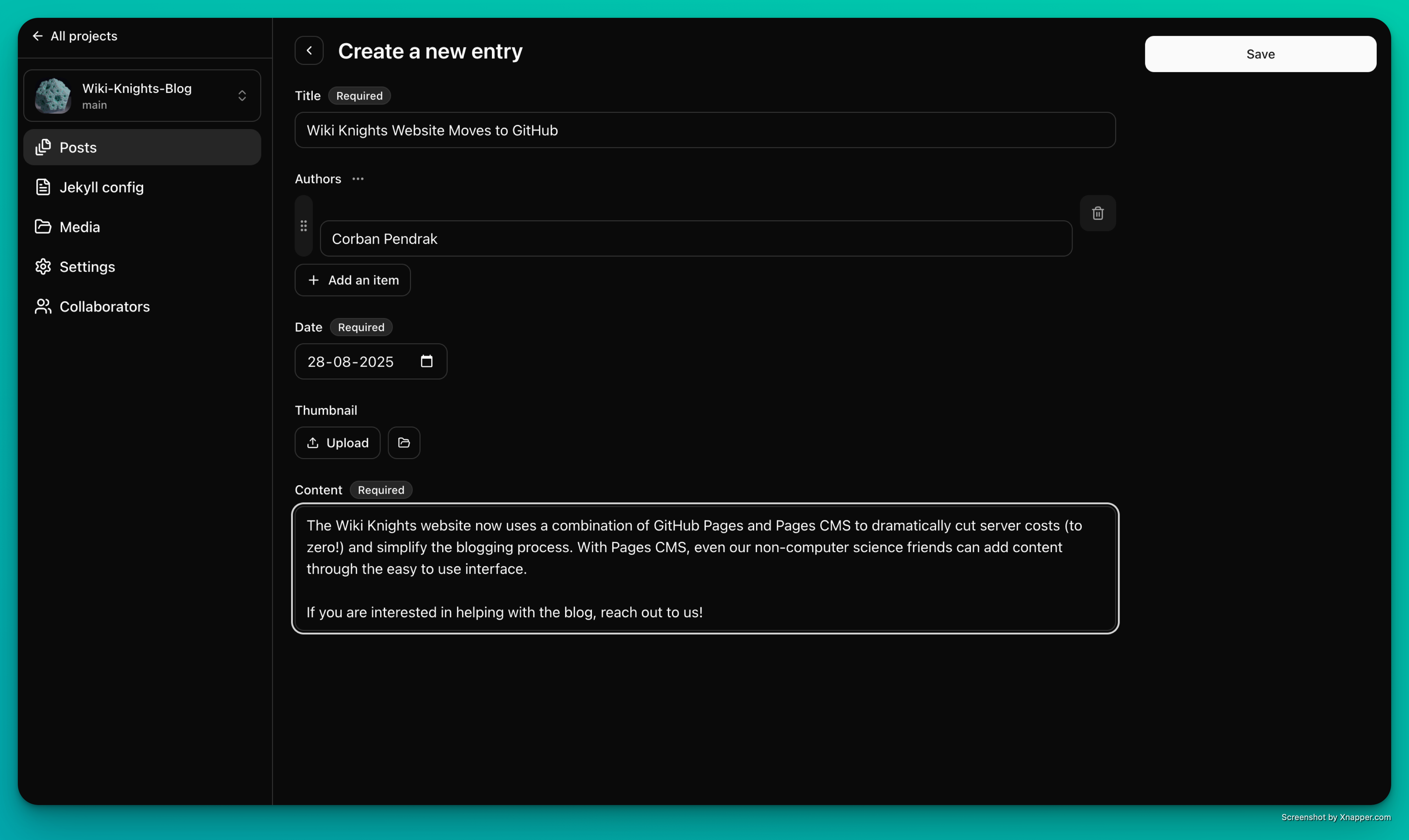Expand the Wiki-Knights-Blog project switcher

tap(242, 96)
